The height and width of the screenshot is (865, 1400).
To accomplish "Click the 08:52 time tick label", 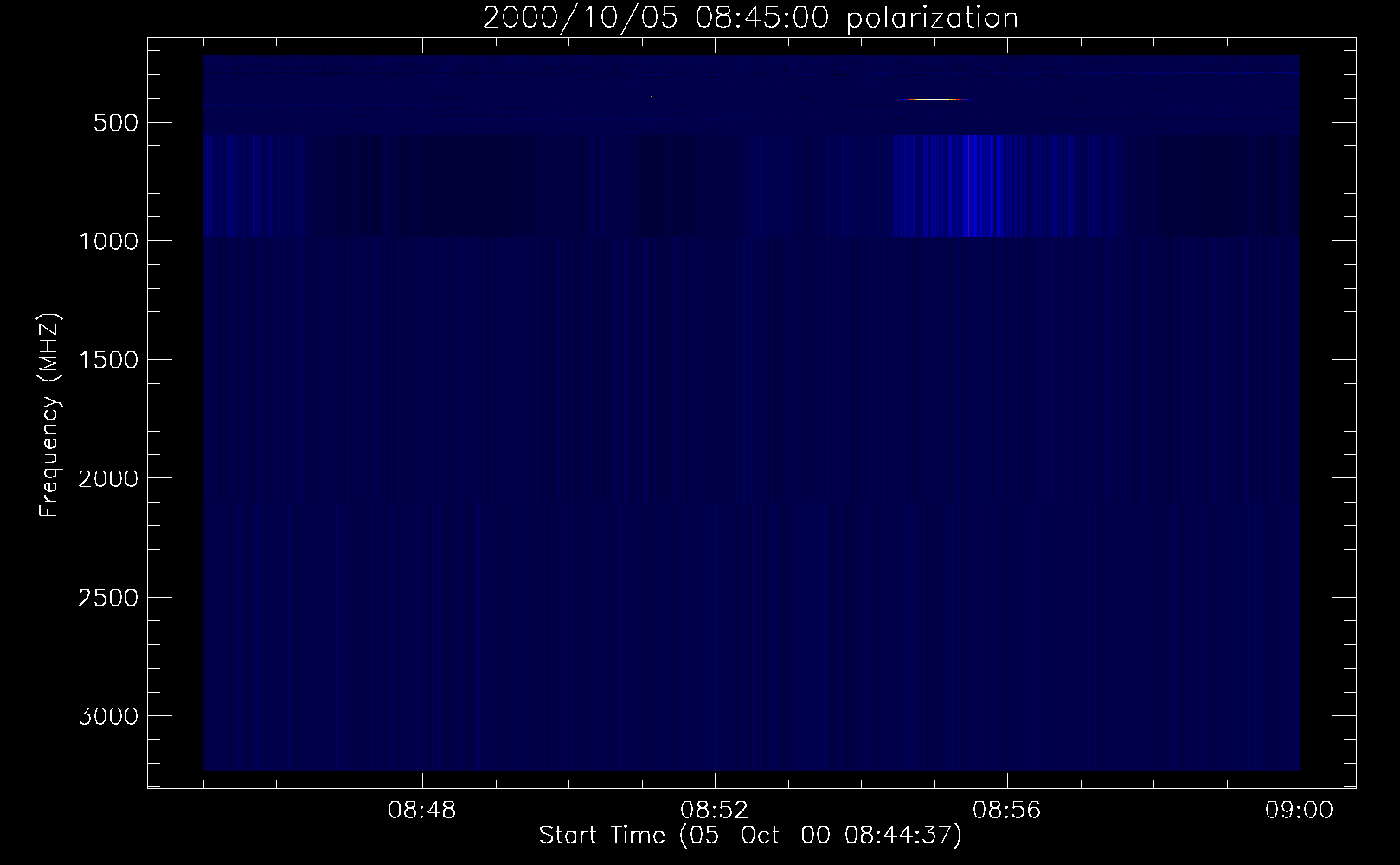I will tap(715, 811).
